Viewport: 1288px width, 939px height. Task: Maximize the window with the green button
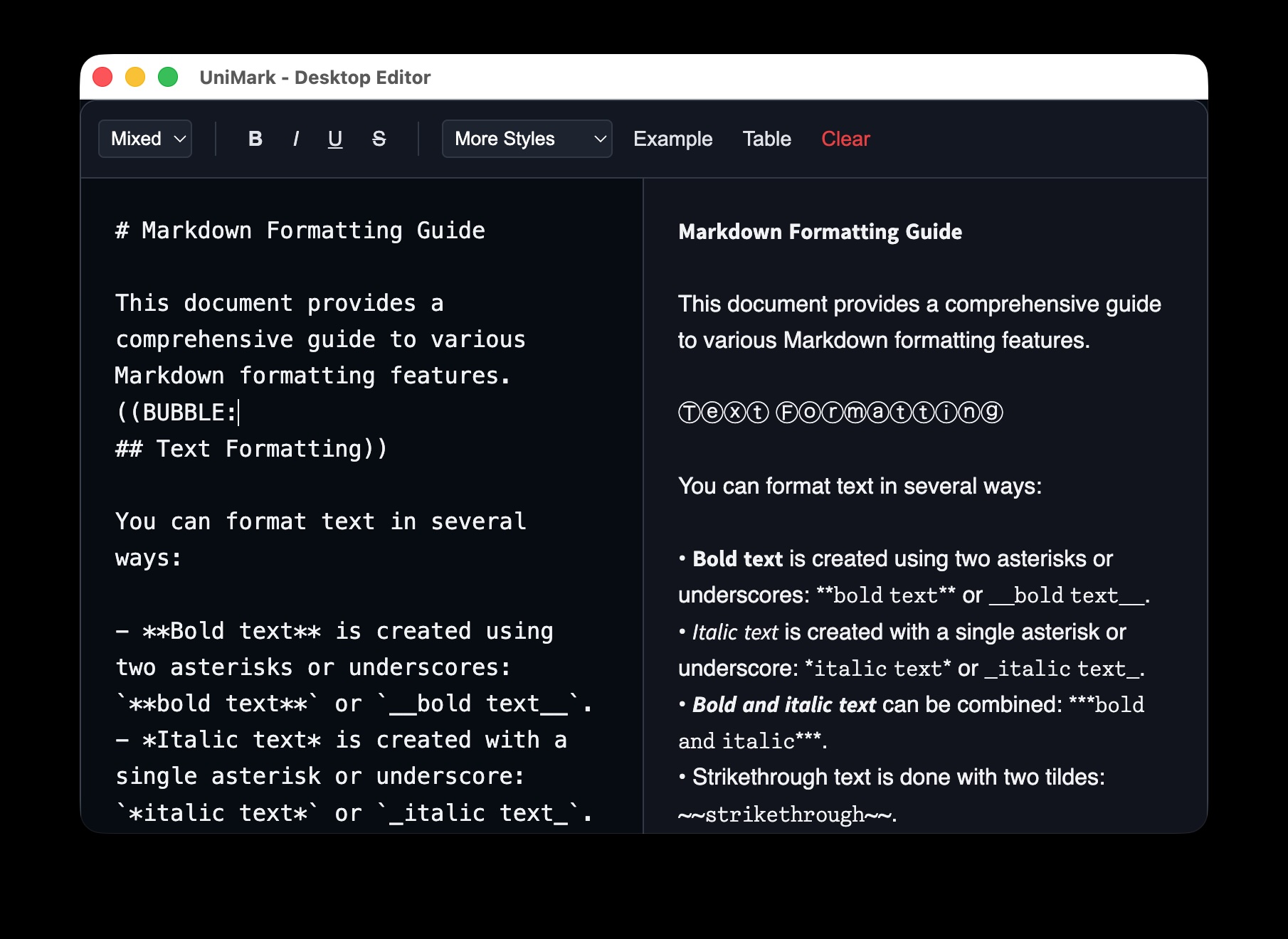[x=168, y=77]
